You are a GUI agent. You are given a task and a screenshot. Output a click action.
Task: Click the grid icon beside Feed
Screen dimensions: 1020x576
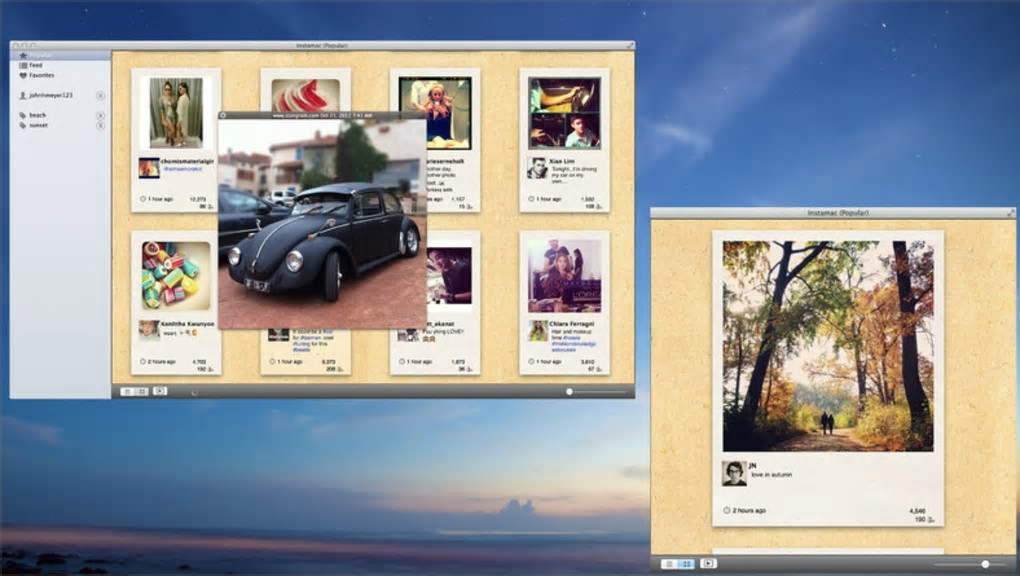23,65
